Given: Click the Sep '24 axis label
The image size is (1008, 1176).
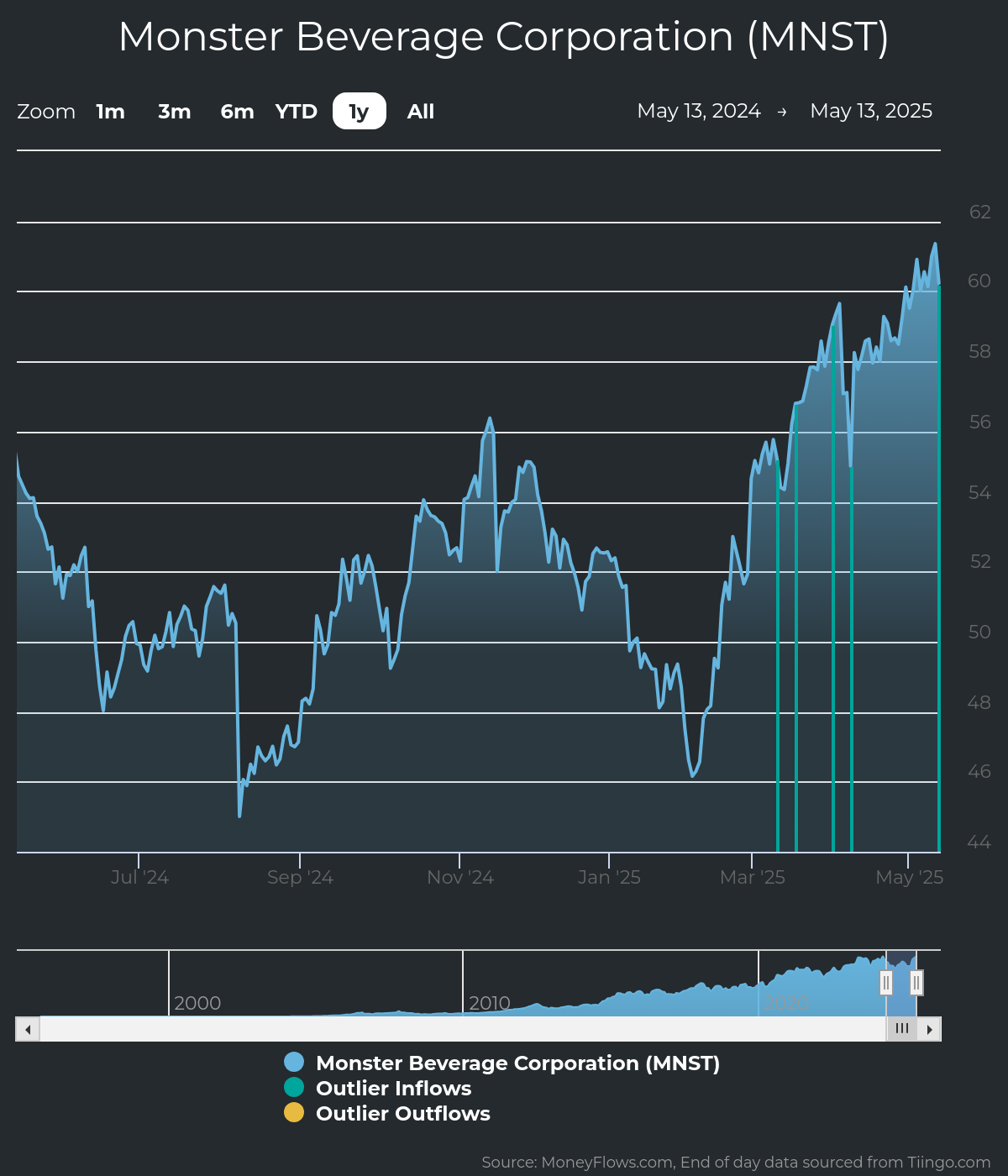Looking at the screenshot, I should tap(300, 877).
